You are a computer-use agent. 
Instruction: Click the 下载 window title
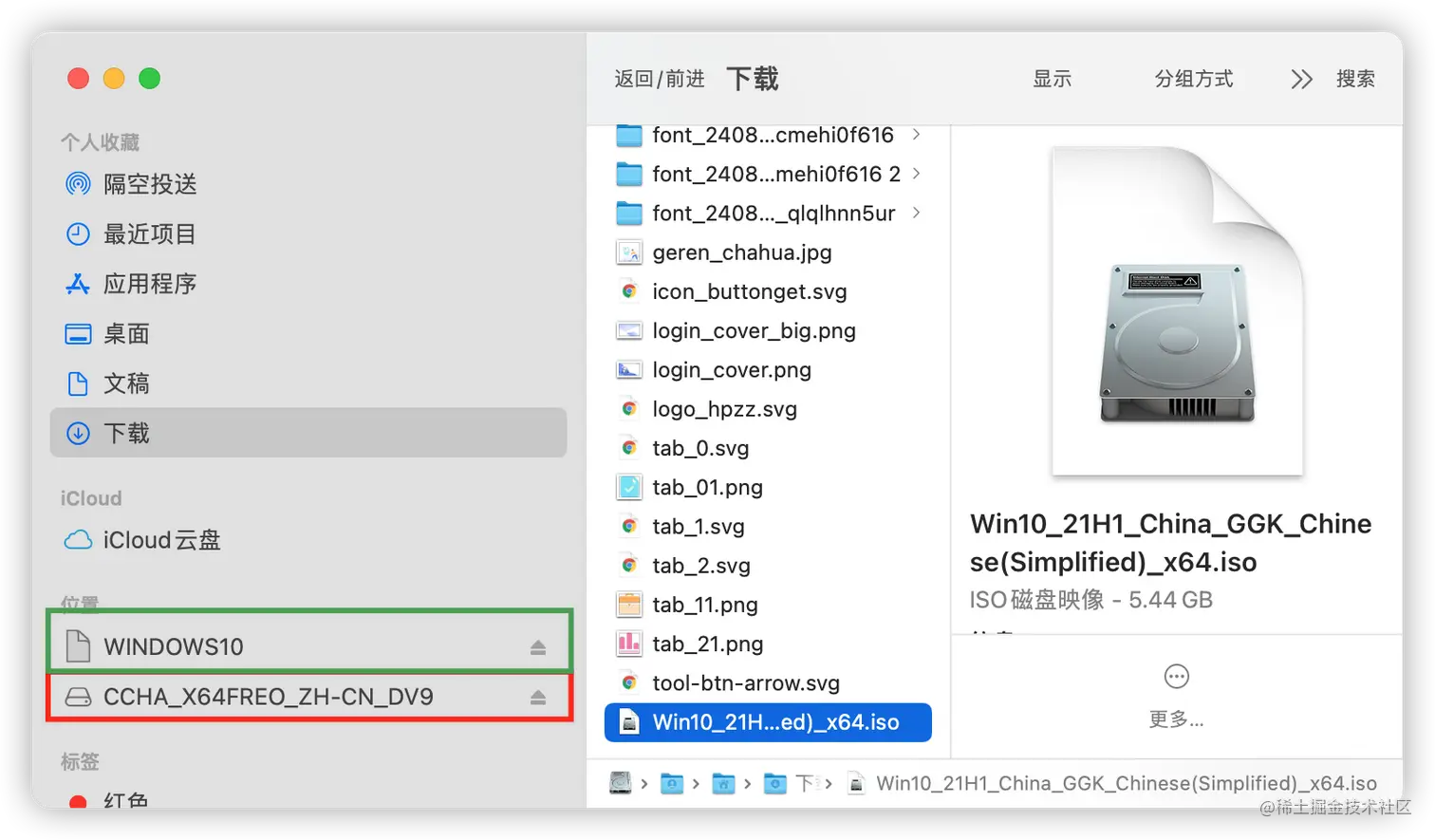[x=753, y=79]
